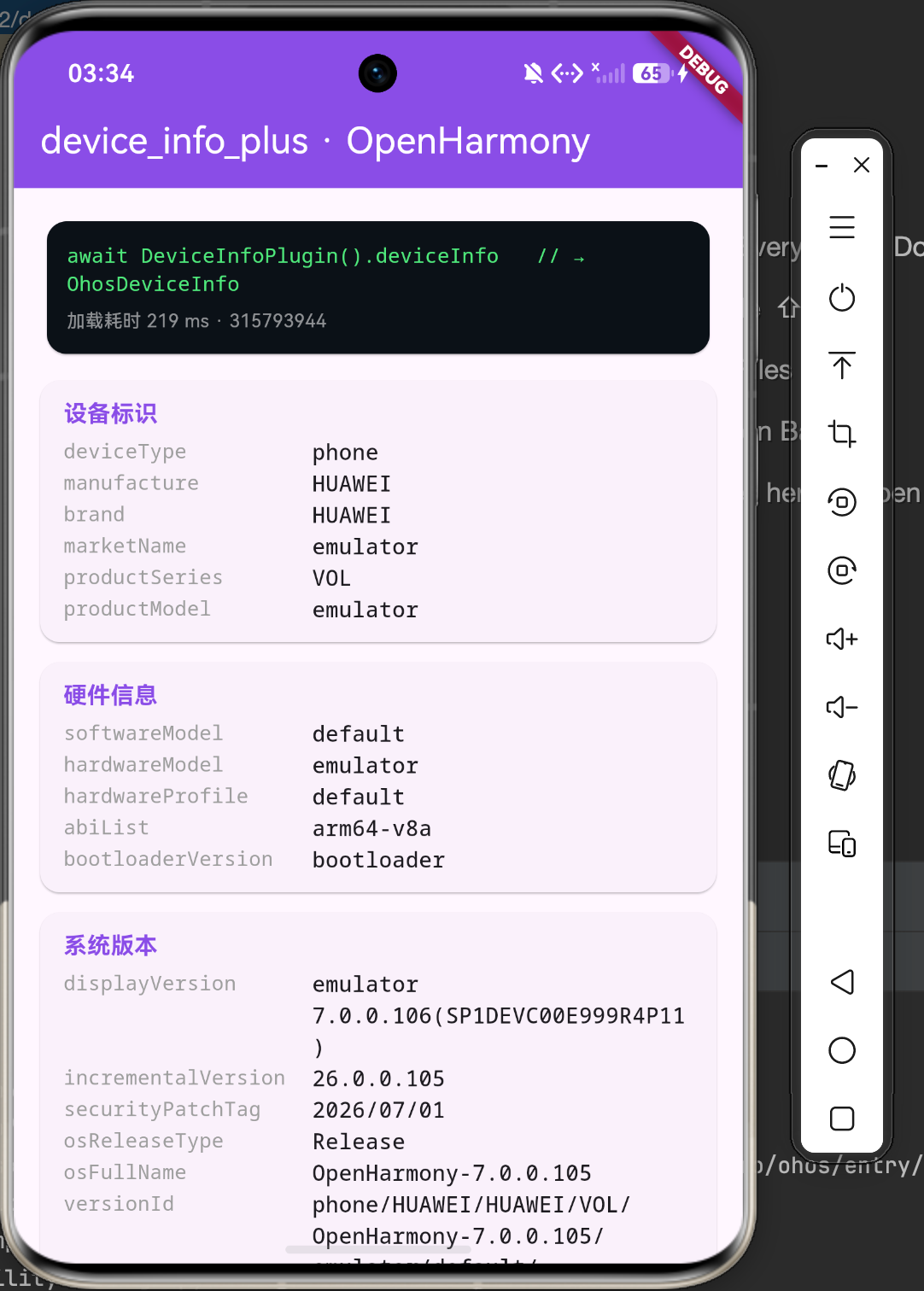The height and width of the screenshot is (1291, 924).
Task: Tap the USB debug connection status icon
Action: 567,73
